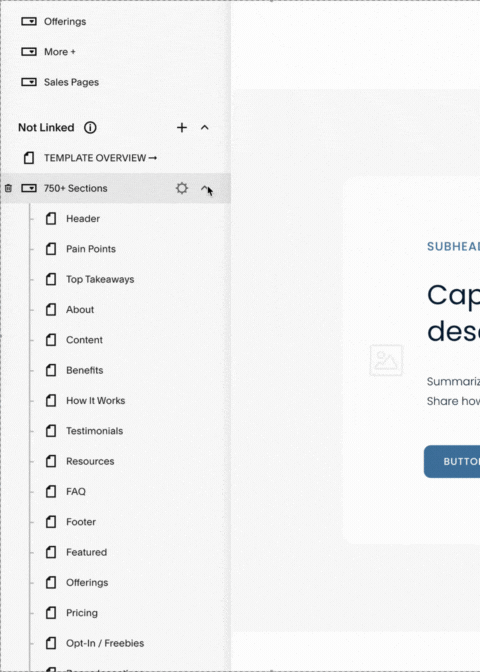Open the Benefits page
The image size is (480, 672).
click(84, 370)
